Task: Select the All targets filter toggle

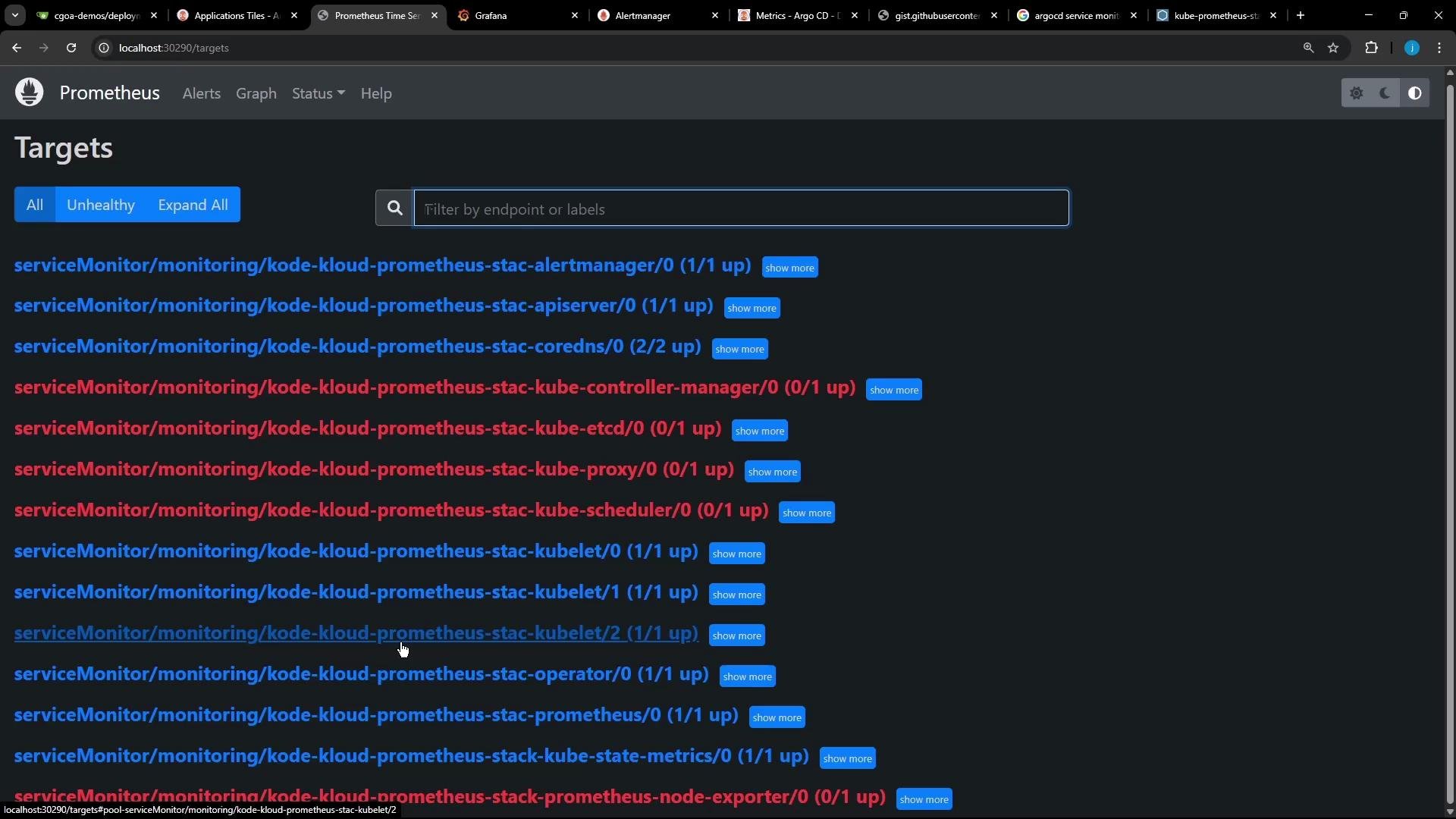Action: [35, 205]
